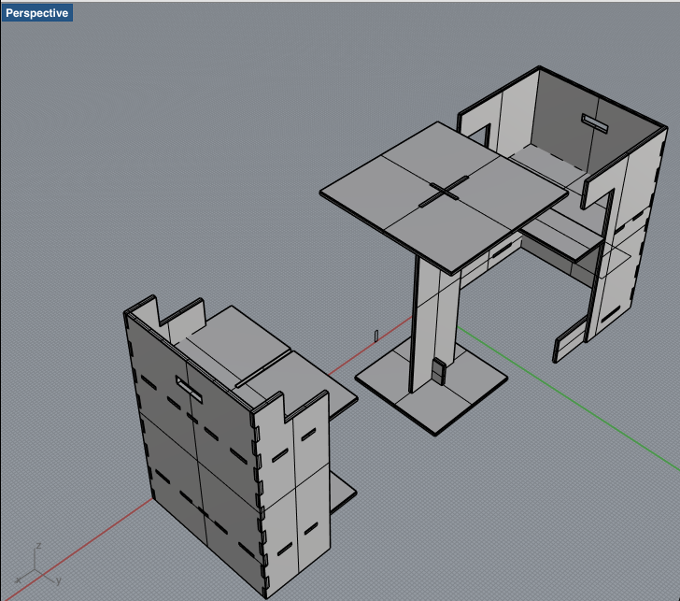Select the protruding foot of the far chair

click(x=569, y=340)
